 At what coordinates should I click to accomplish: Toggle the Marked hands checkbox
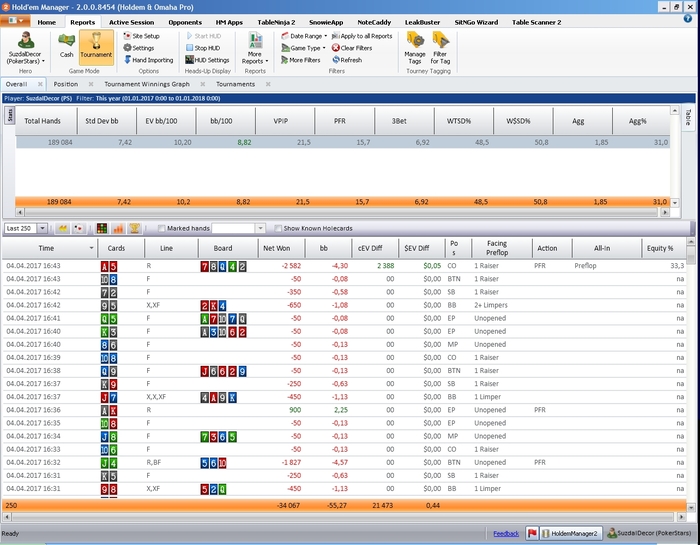coord(162,229)
